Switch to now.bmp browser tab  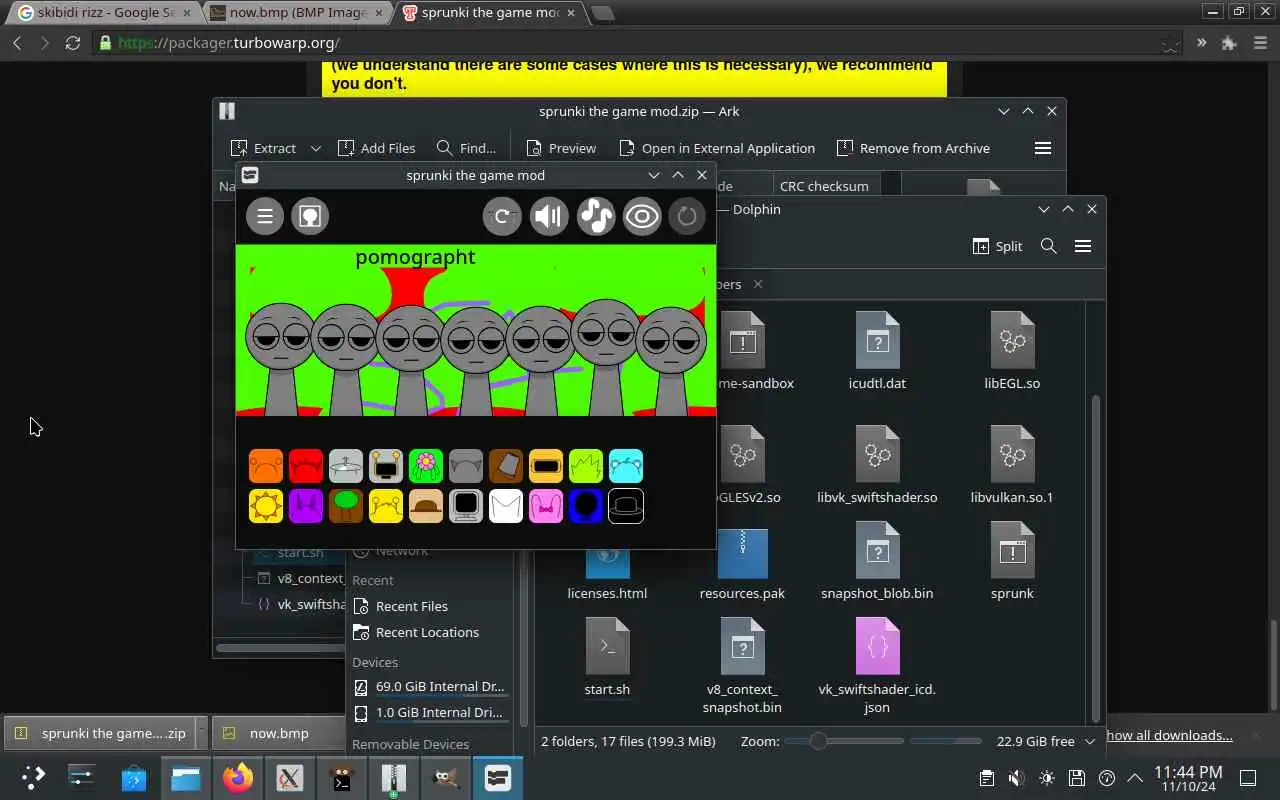[x=297, y=13]
